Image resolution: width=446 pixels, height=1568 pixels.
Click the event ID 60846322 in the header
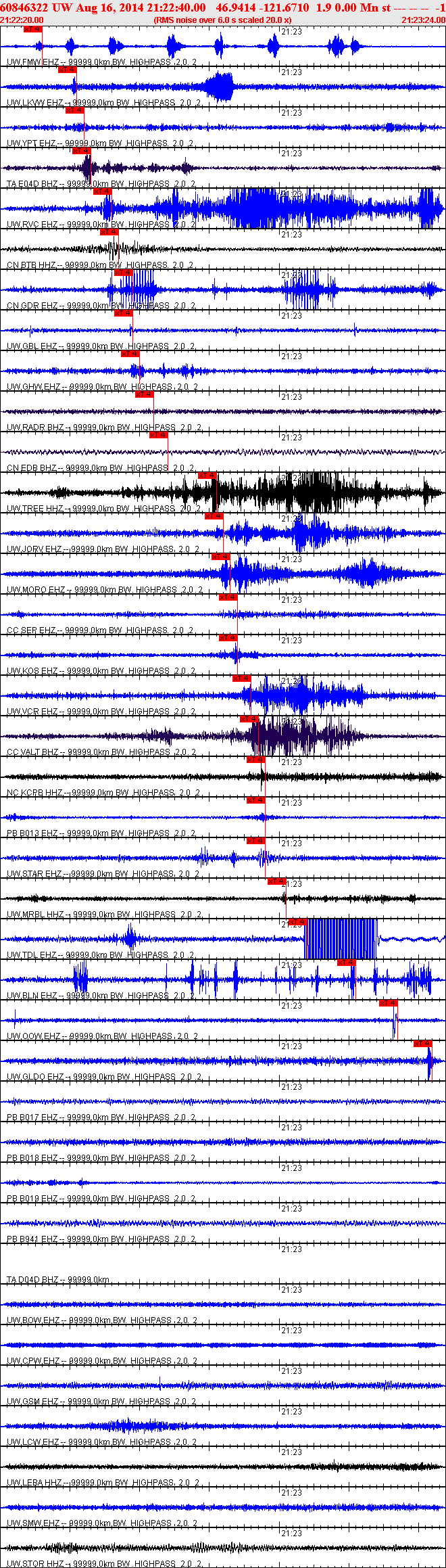(x=24, y=7)
